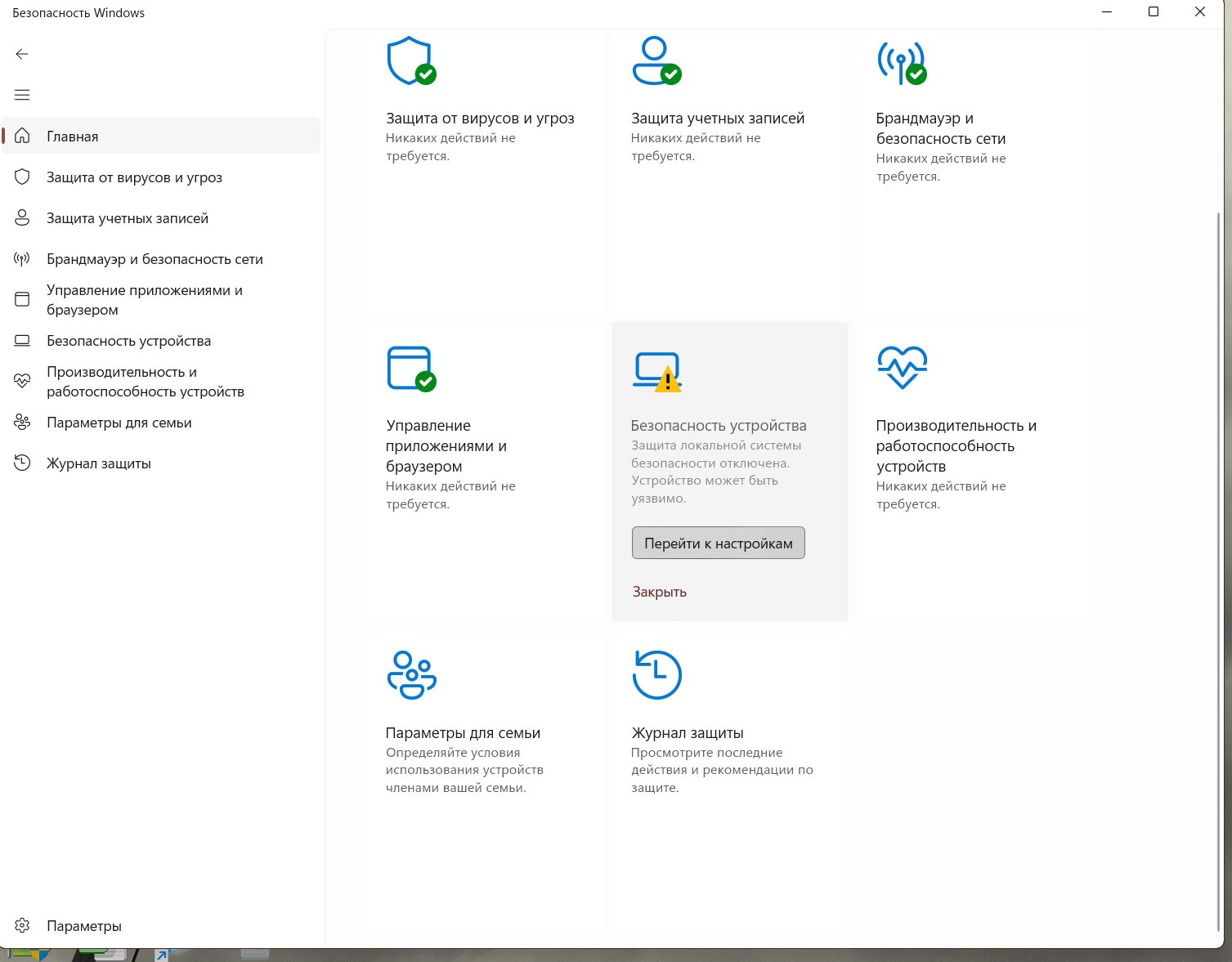
Task: Open Управление приложениями и браузером in sidebar
Action: tap(161, 299)
